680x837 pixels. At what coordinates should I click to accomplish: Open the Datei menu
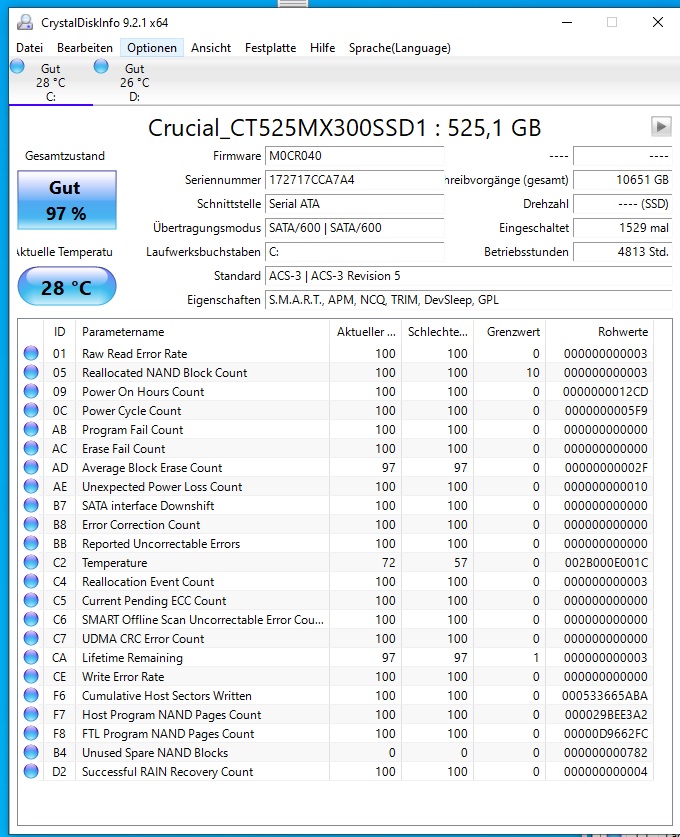pyautogui.click(x=29, y=48)
